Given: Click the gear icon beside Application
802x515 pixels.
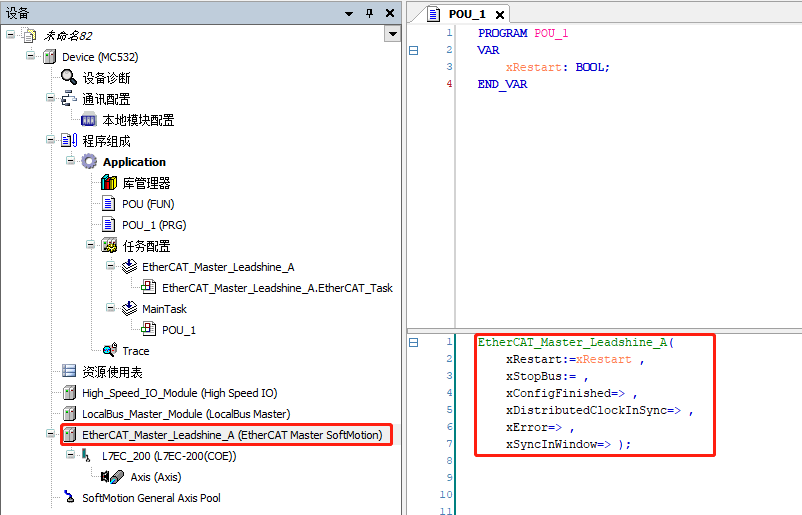Looking at the screenshot, I should pos(89,162).
